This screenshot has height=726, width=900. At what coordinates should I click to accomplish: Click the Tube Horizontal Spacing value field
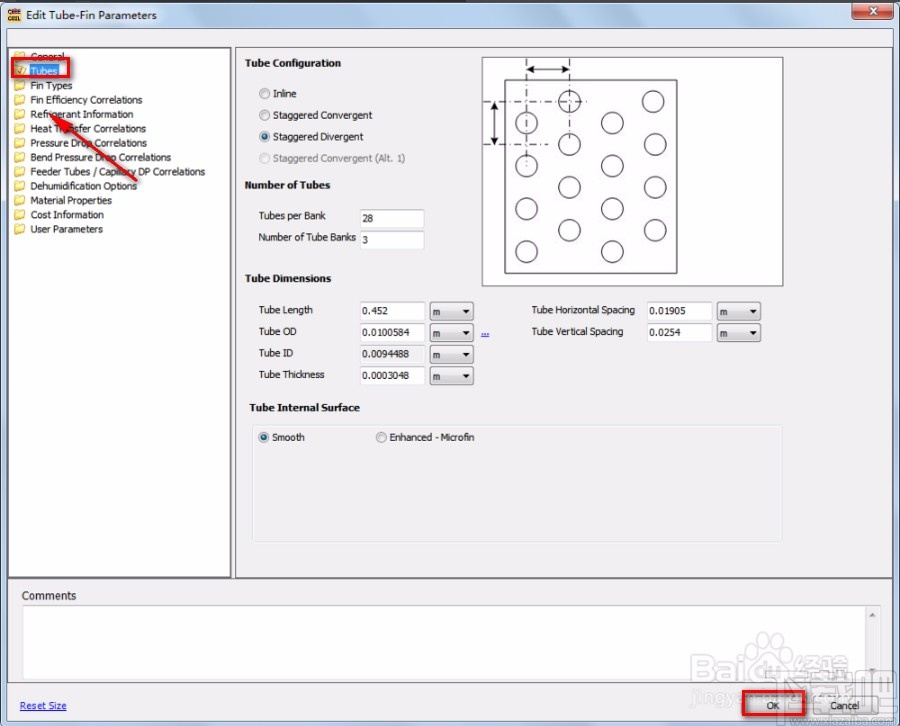[679, 311]
